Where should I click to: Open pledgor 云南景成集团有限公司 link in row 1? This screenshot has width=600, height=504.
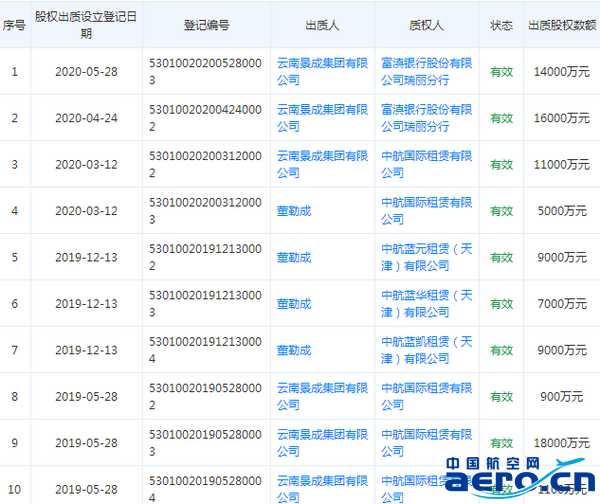tap(322, 72)
